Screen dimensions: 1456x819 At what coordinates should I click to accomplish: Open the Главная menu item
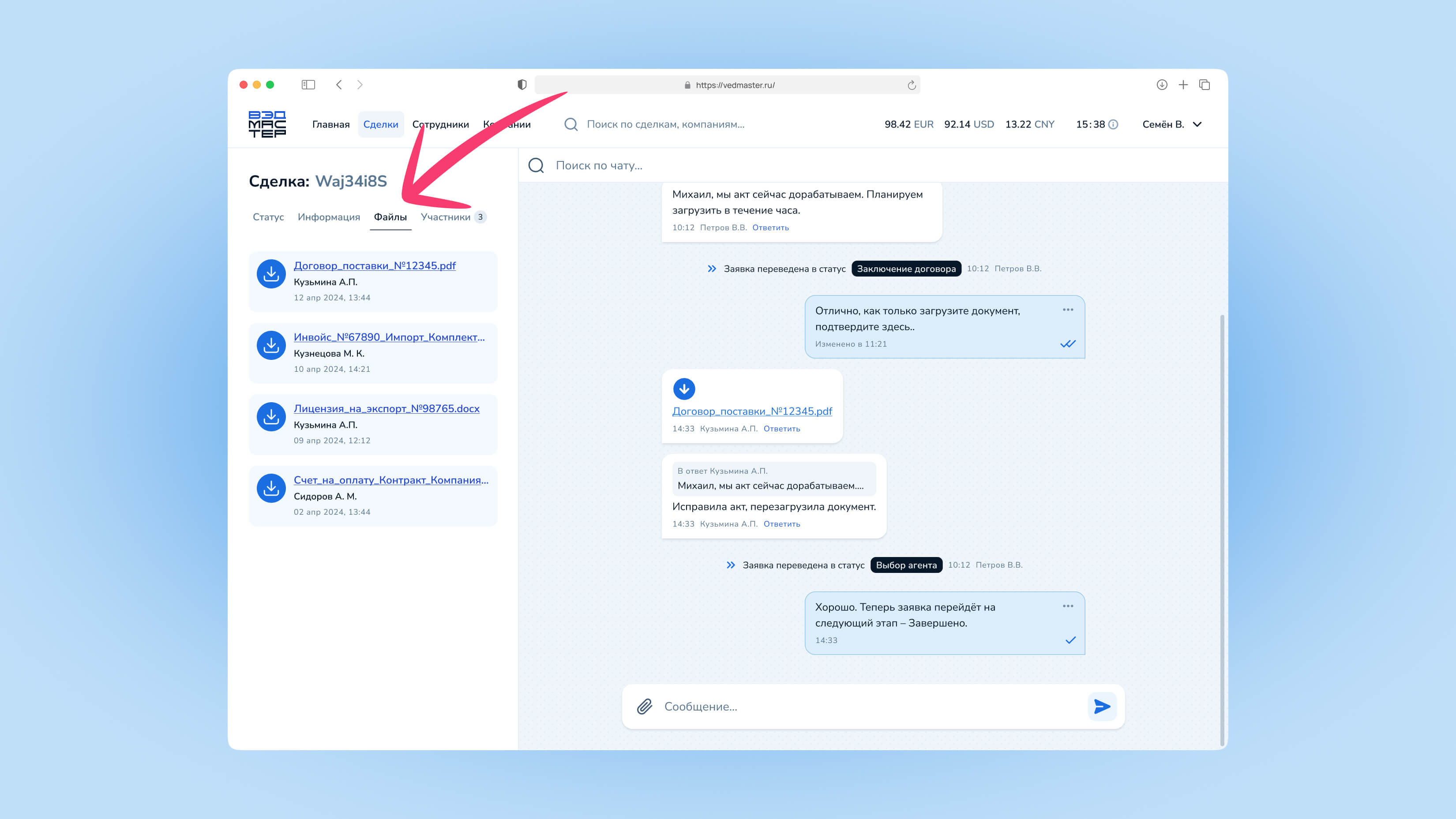click(x=330, y=124)
